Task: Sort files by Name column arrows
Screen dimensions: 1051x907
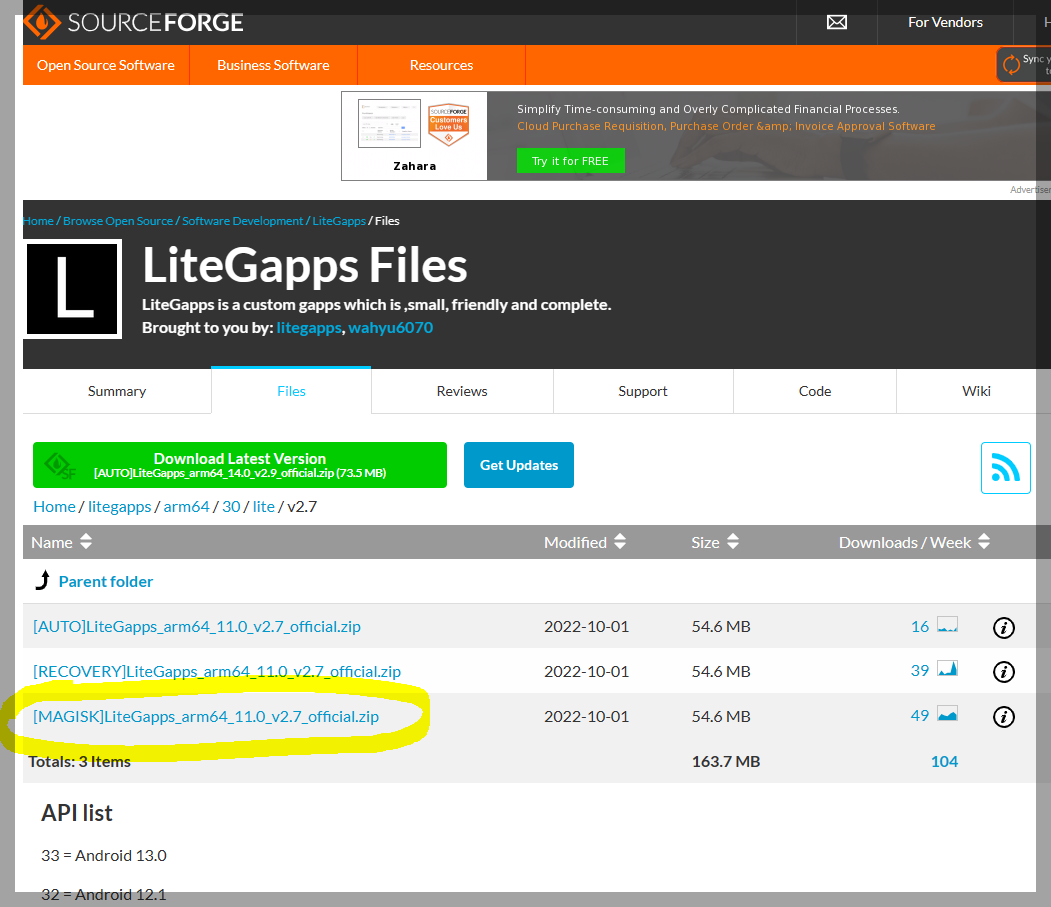Action: point(86,542)
